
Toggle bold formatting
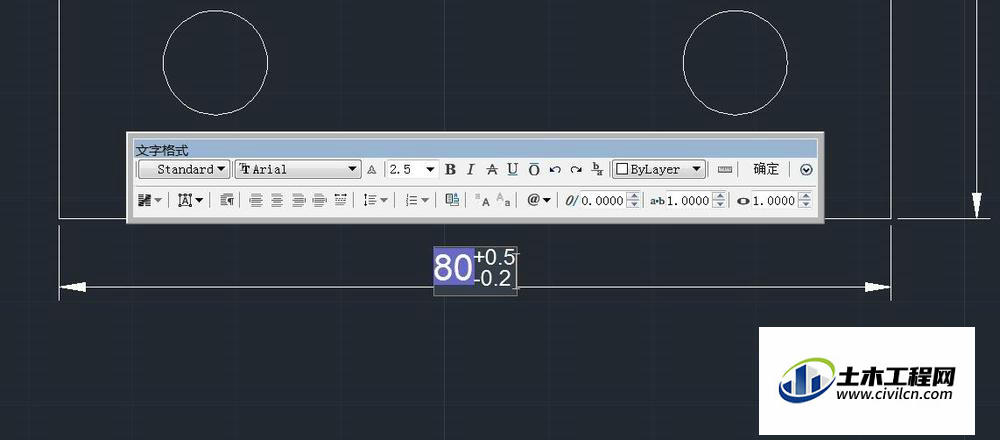(450, 170)
